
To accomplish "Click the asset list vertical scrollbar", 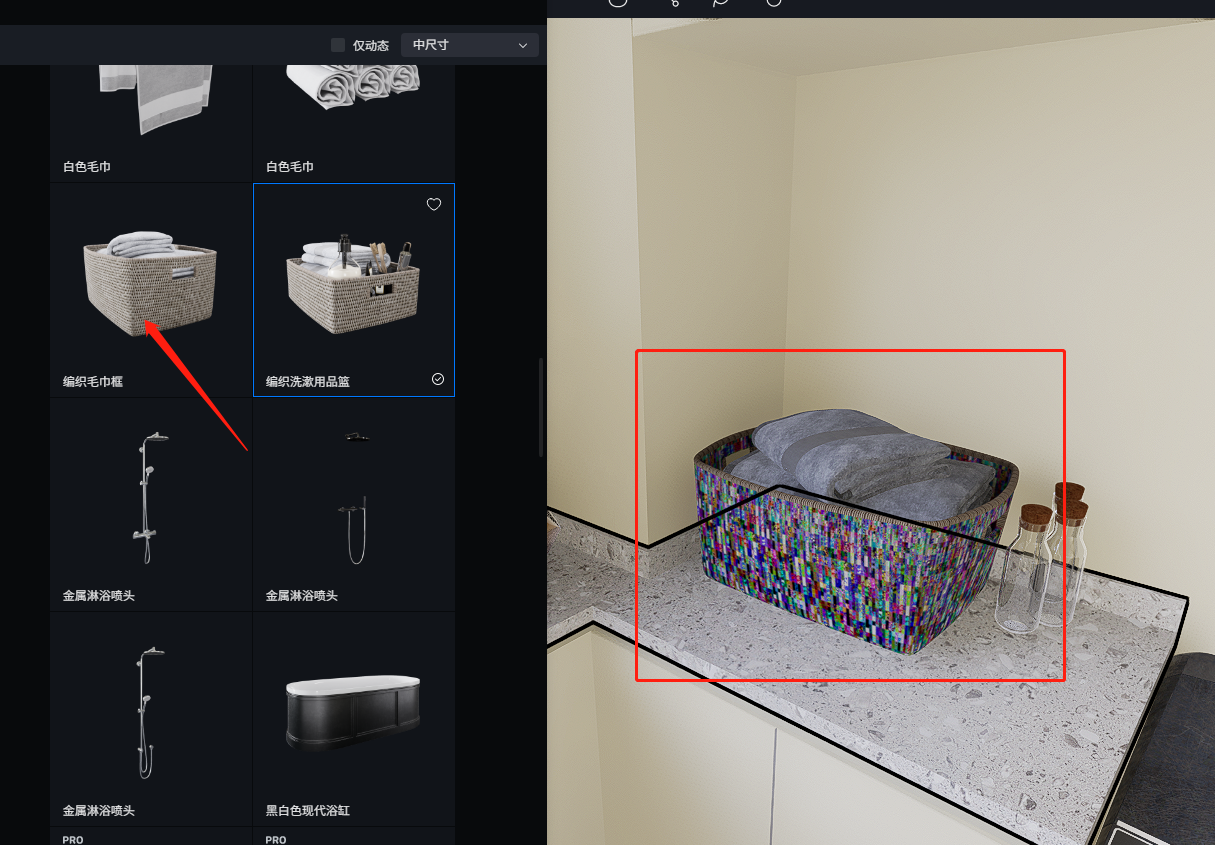I will click(x=542, y=406).
